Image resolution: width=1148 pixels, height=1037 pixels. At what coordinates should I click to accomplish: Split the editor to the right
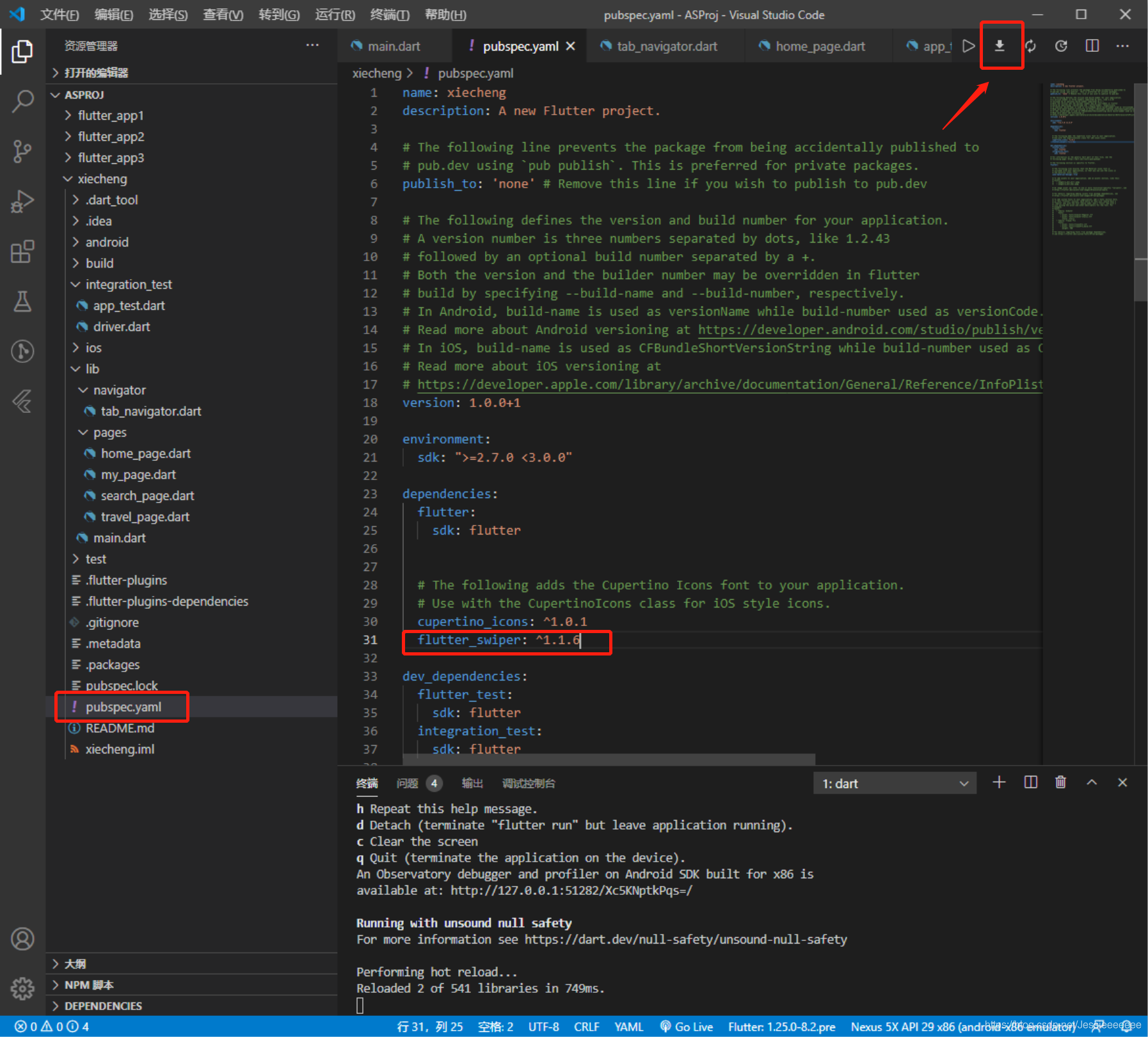tap(1092, 46)
